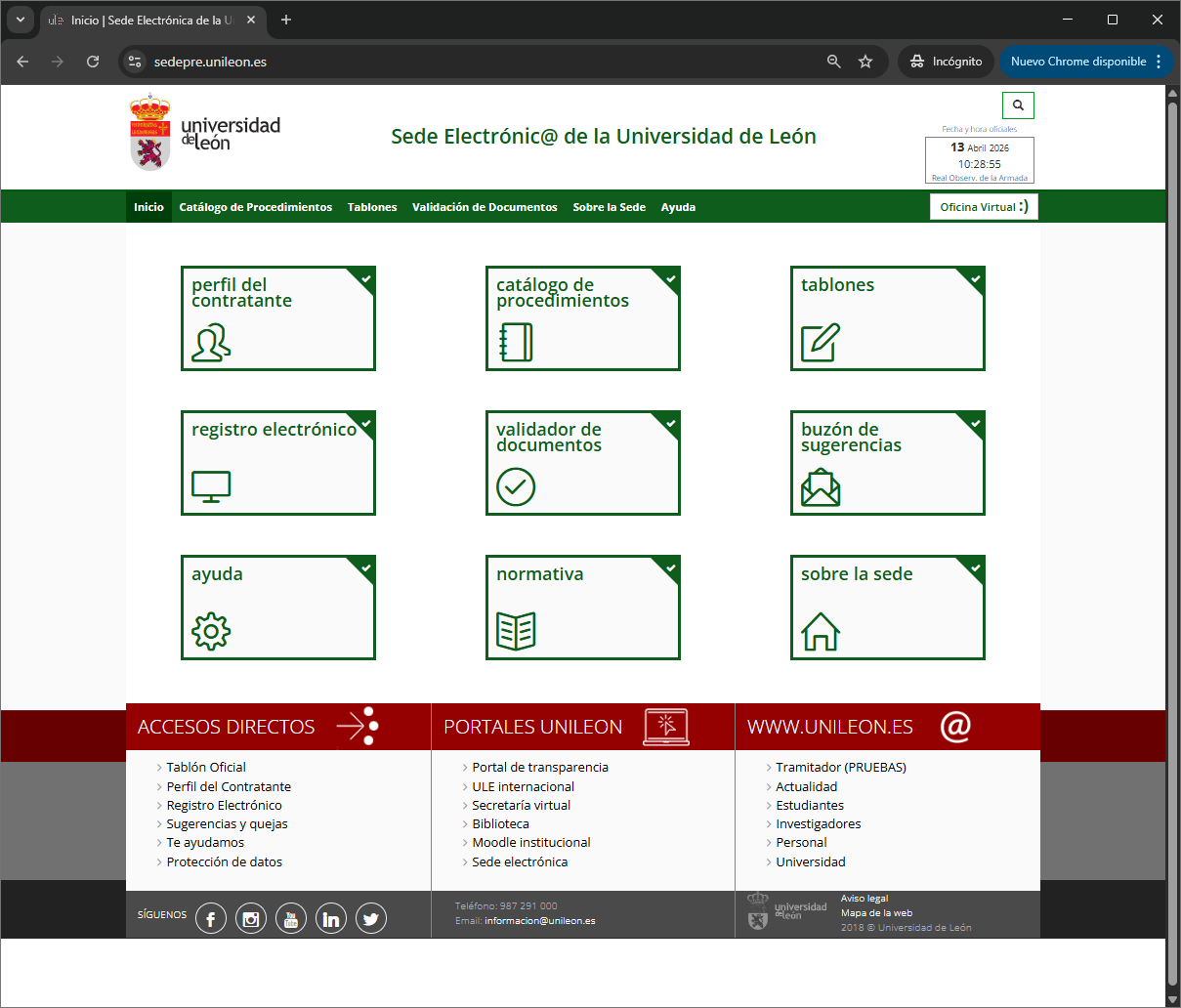
Task: Open Protección de datos link
Action: click(225, 862)
